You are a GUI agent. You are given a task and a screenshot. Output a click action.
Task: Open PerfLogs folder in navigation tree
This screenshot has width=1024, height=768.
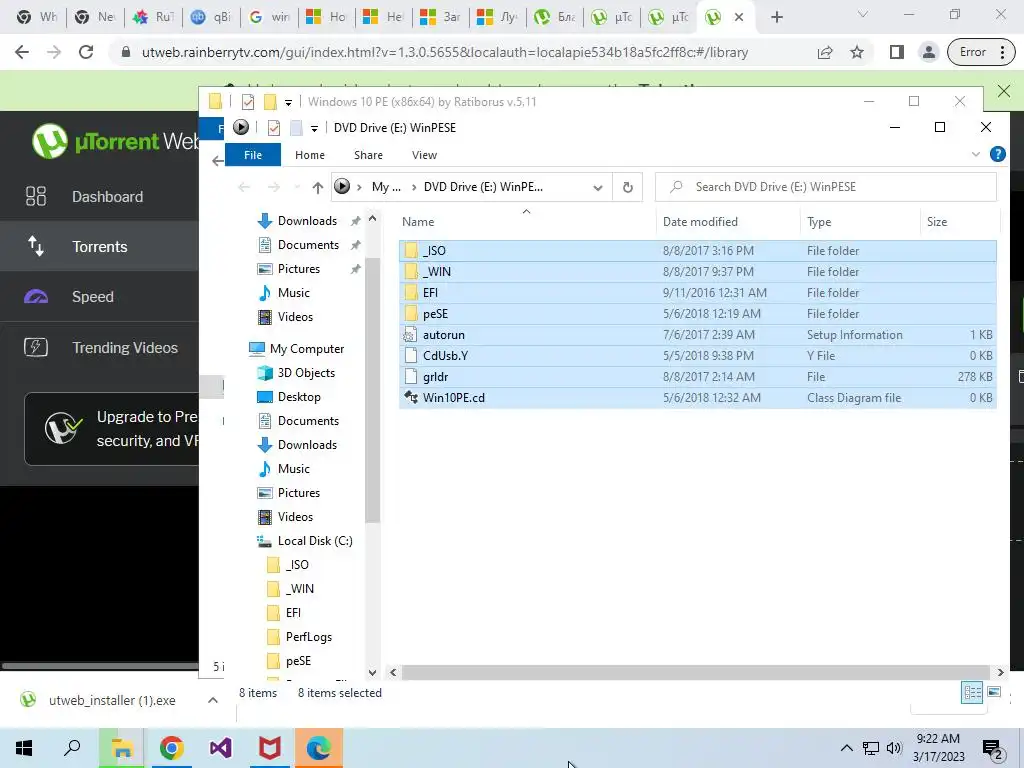pos(308,637)
